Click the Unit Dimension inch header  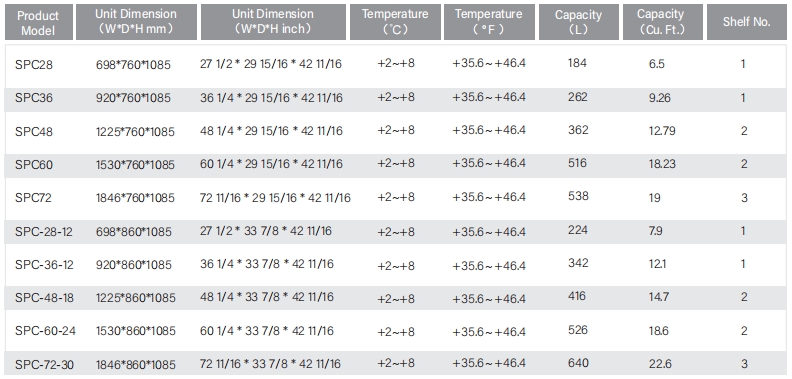(x=273, y=22)
